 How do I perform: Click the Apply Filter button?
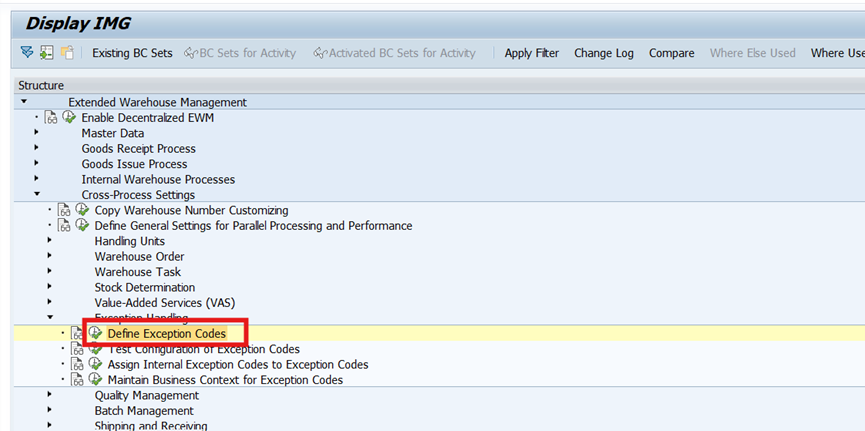pyautogui.click(x=532, y=53)
